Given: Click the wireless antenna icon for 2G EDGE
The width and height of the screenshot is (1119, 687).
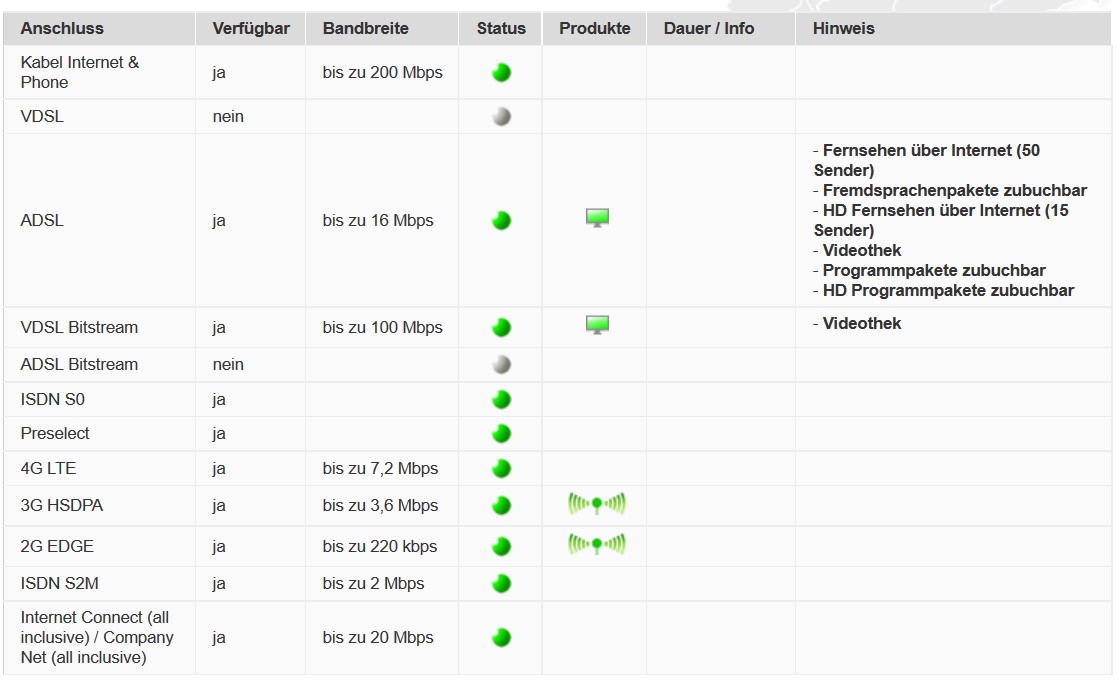Looking at the screenshot, I should [597, 545].
